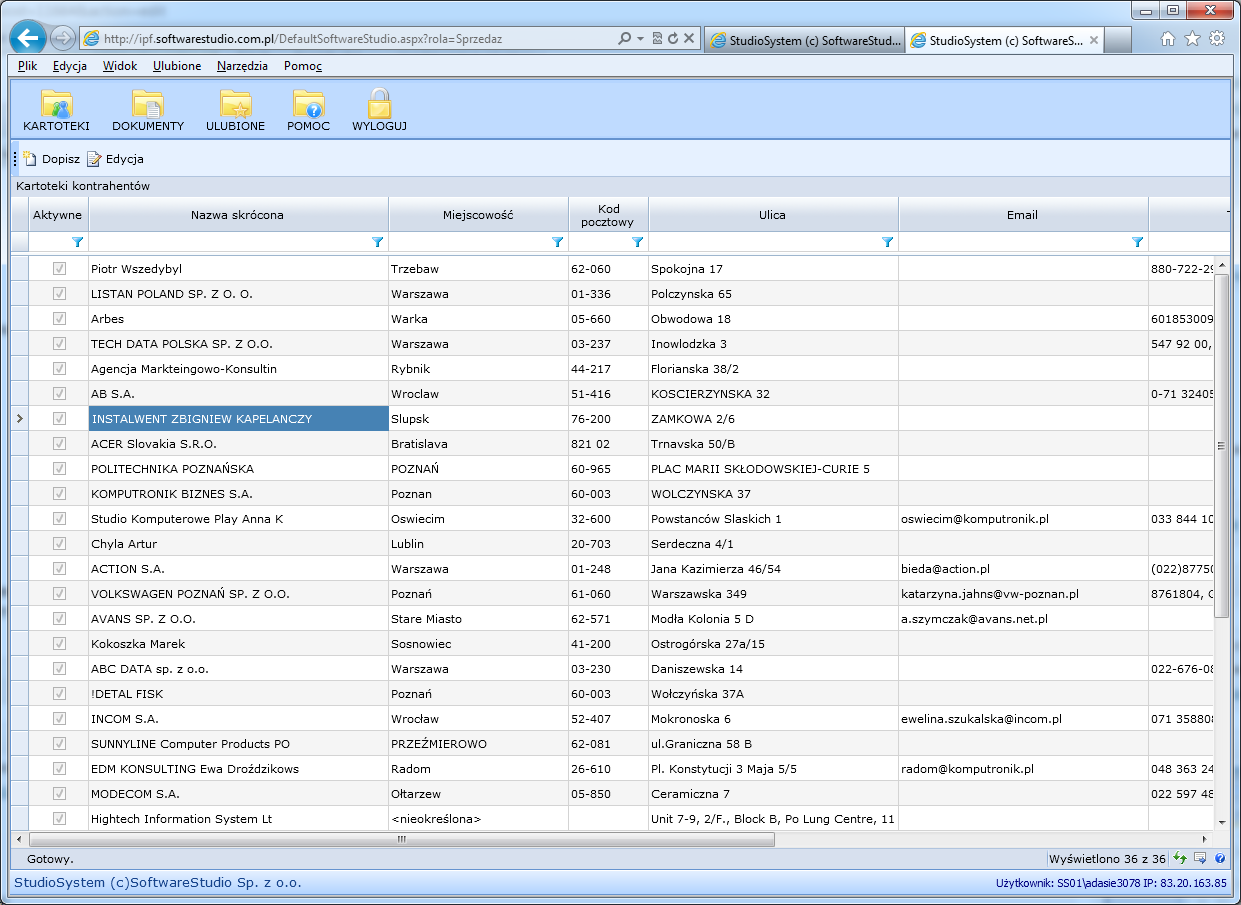This screenshot has height=905, width=1241.
Task: Click the compatibility view icon in address bar
Action: coord(657,39)
